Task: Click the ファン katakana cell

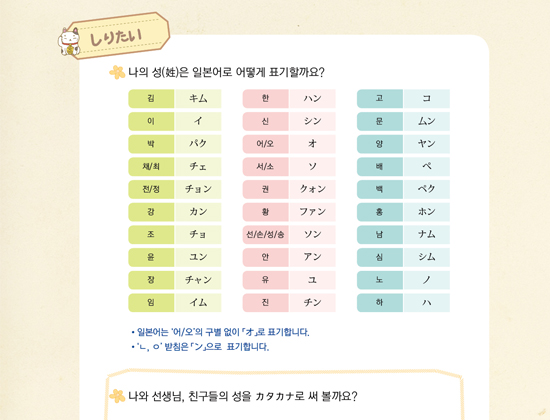Action: [x=313, y=212]
